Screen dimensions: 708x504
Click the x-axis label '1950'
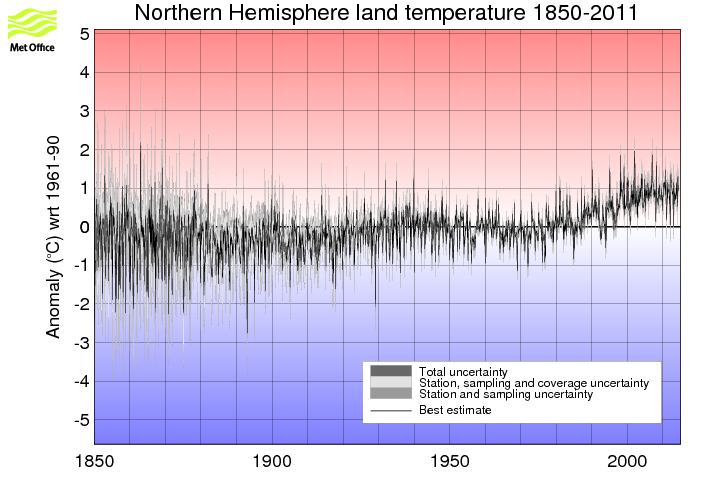pos(450,462)
